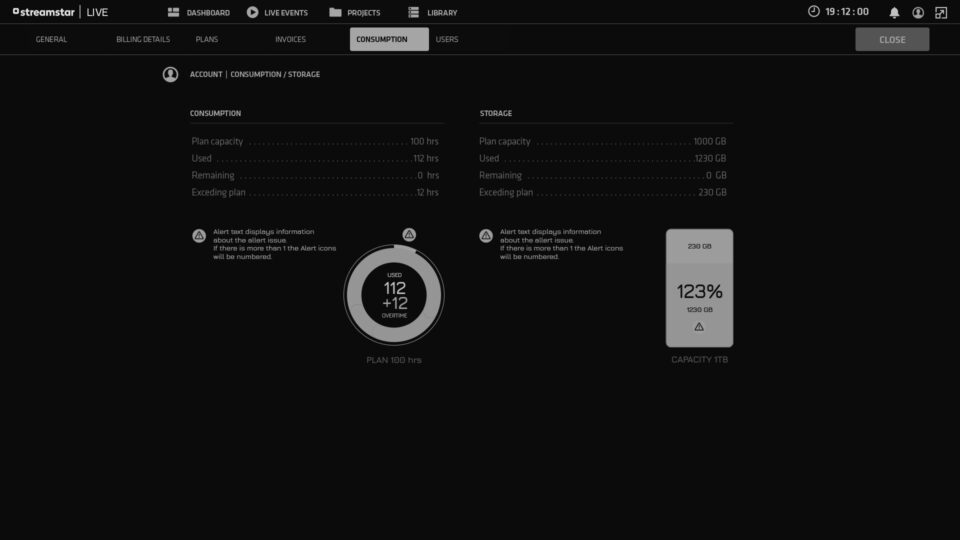960x540 pixels.
Task: Click Consumption / Storage breadcrumb text
Action: (x=275, y=74)
